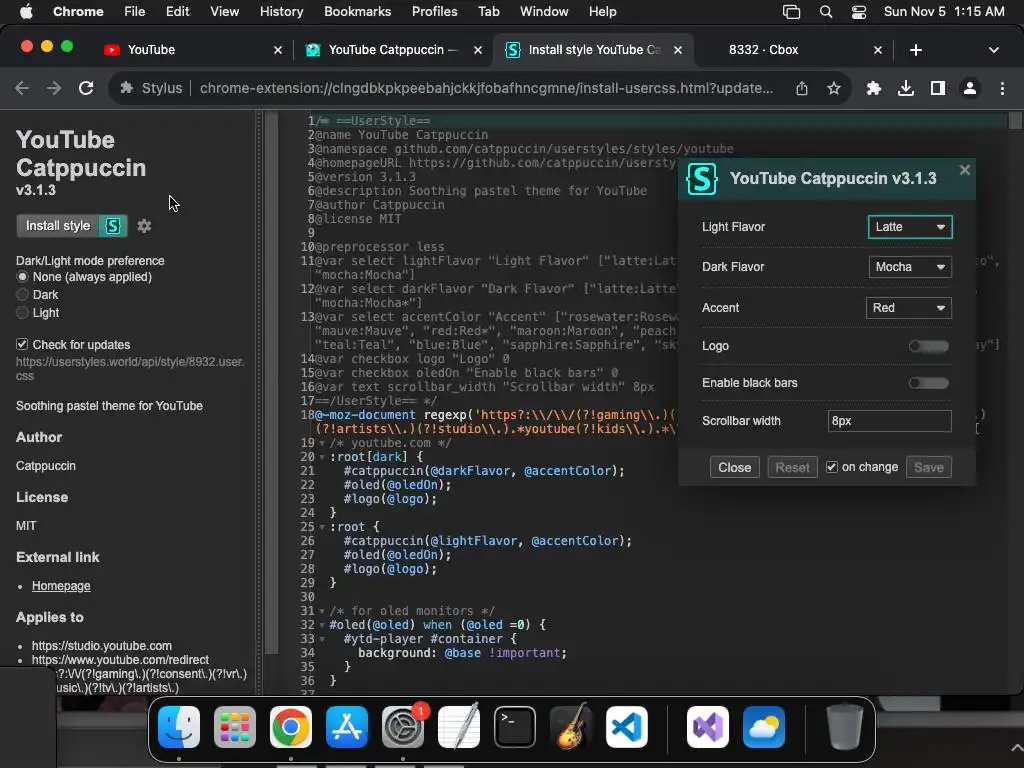Open a new tab with the plus button
Screen dimensions: 1024x768
tap(916, 50)
